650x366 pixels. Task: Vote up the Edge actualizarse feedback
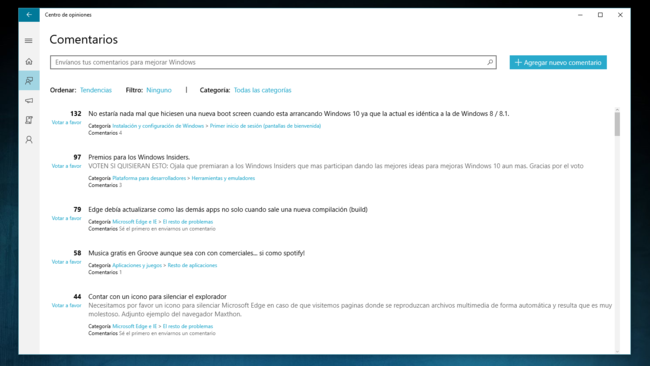tap(66, 218)
